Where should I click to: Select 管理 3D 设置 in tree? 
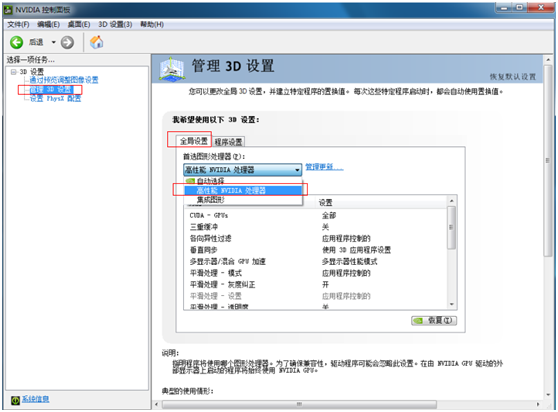pos(51,89)
